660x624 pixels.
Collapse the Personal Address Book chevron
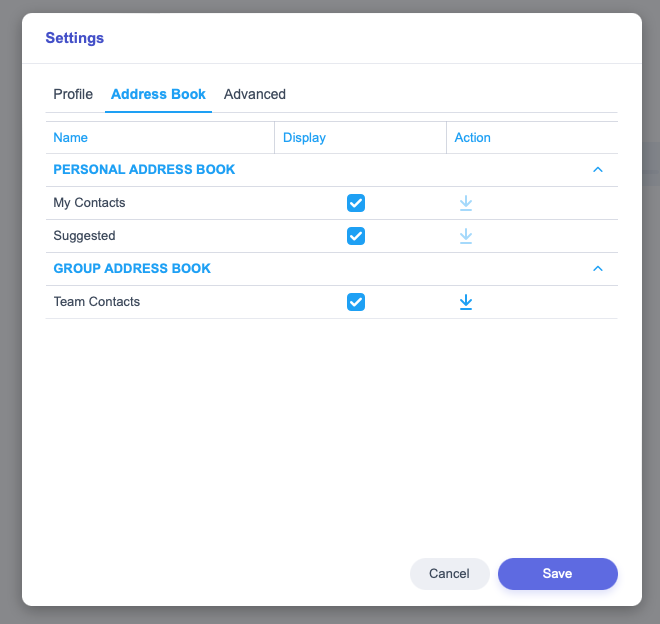[x=598, y=170]
